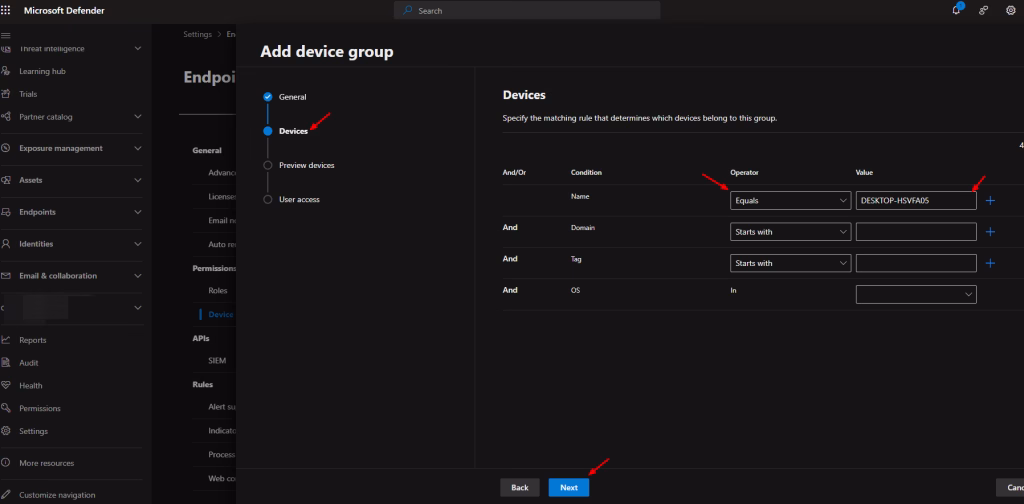The width and height of the screenshot is (1024, 504).
Task: Click the Health heart icon
Action: pos(6,386)
